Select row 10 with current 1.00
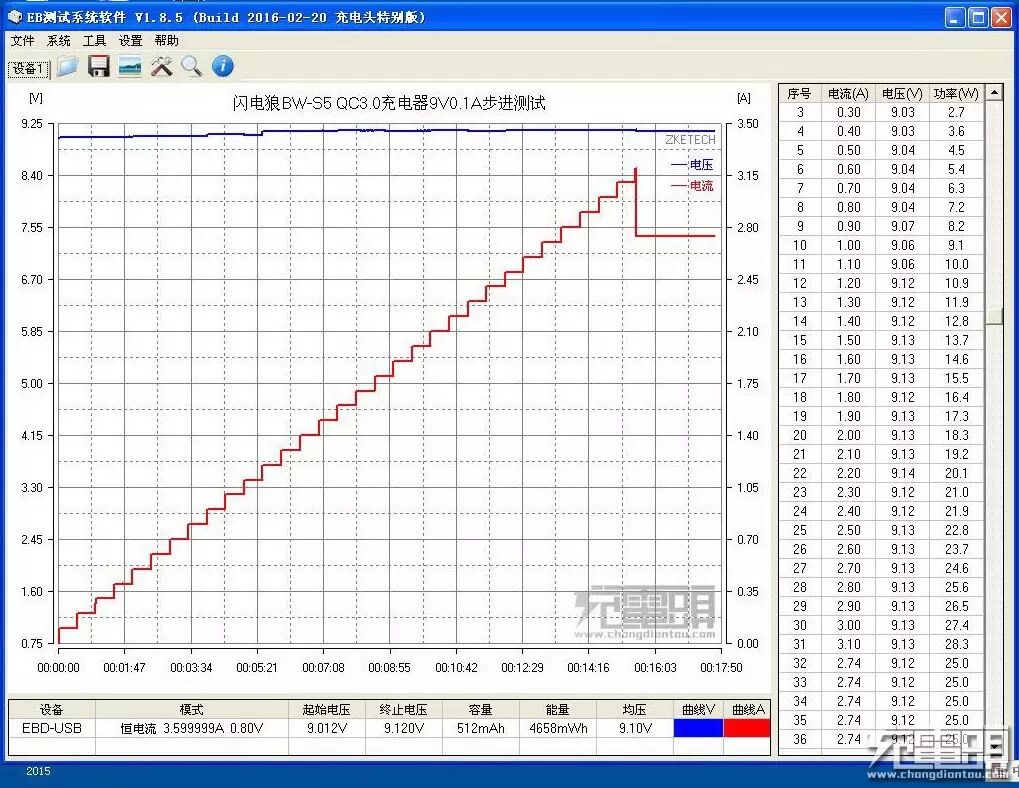This screenshot has width=1019, height=788. 881,246
